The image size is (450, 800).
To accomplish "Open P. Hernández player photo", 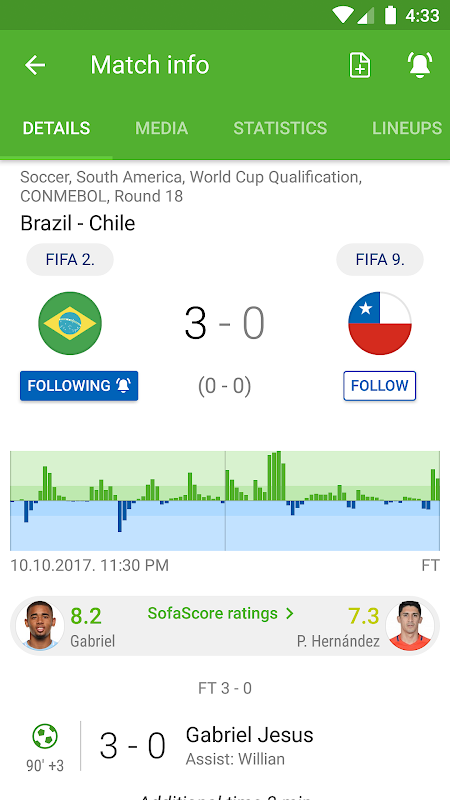I will coord(410,626).
